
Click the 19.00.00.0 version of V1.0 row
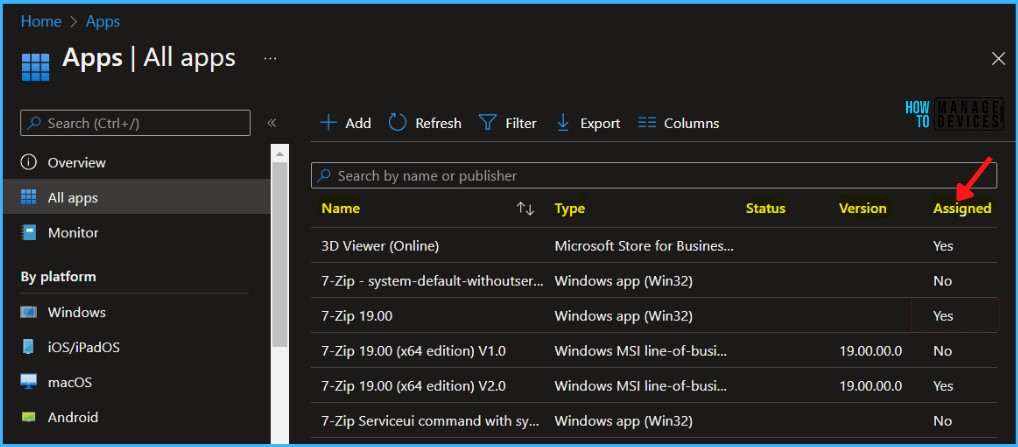pos(870,351)
